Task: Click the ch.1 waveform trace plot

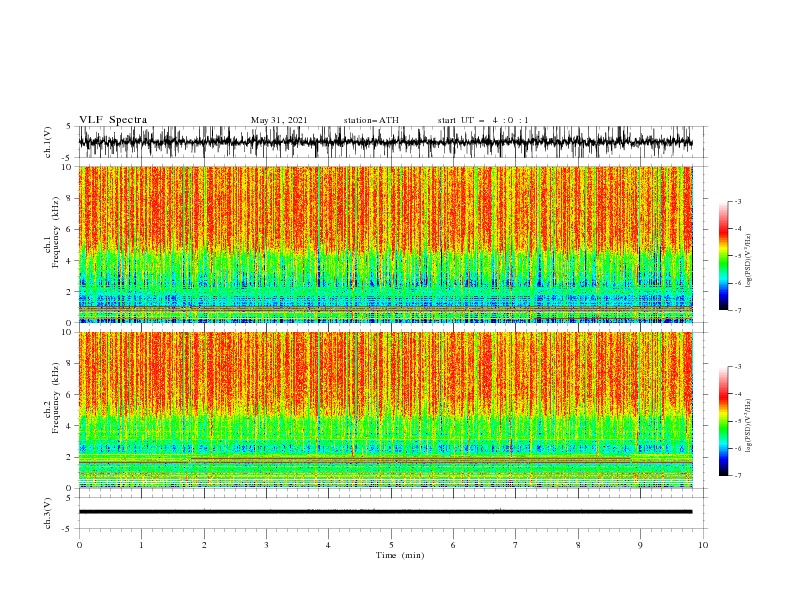Action: 385,142
